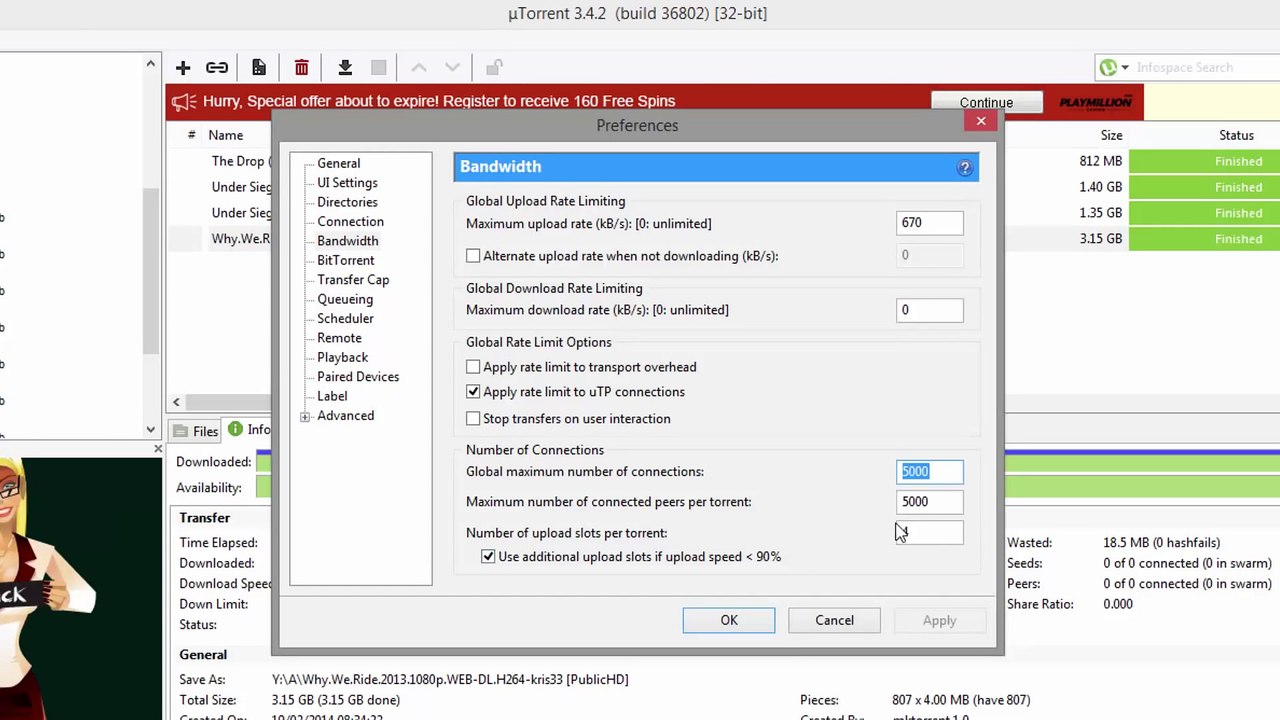
Task: Select Remote in preferences tree
Action: point(339,338)
